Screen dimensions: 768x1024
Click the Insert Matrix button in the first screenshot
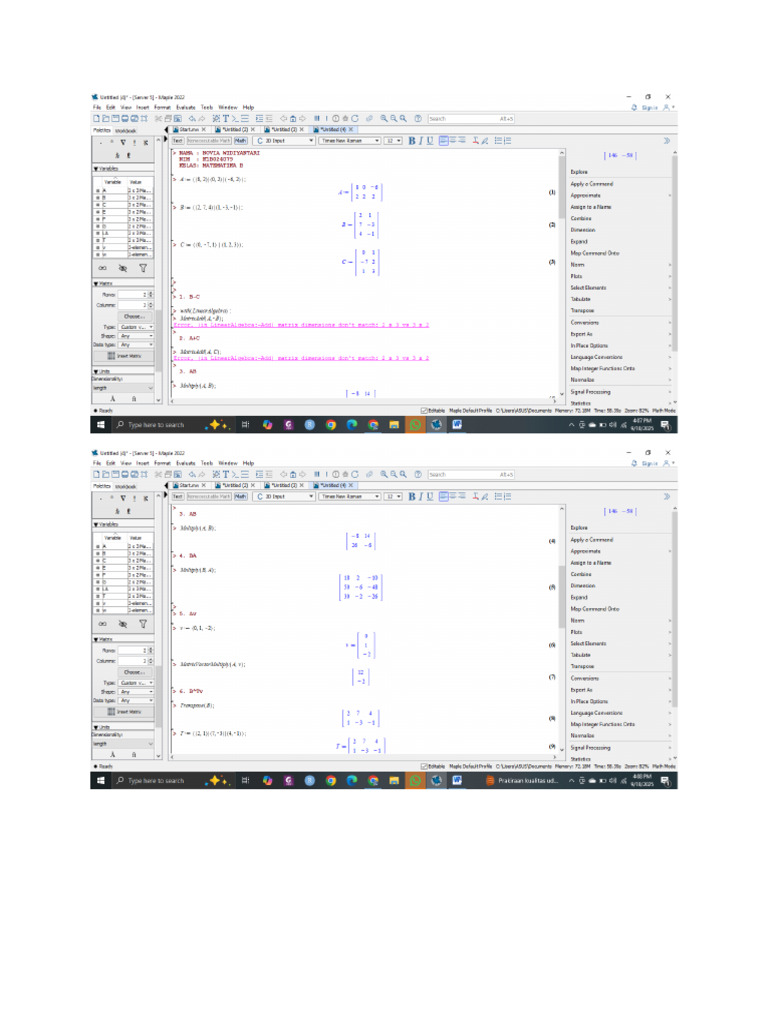pos(124,356)
